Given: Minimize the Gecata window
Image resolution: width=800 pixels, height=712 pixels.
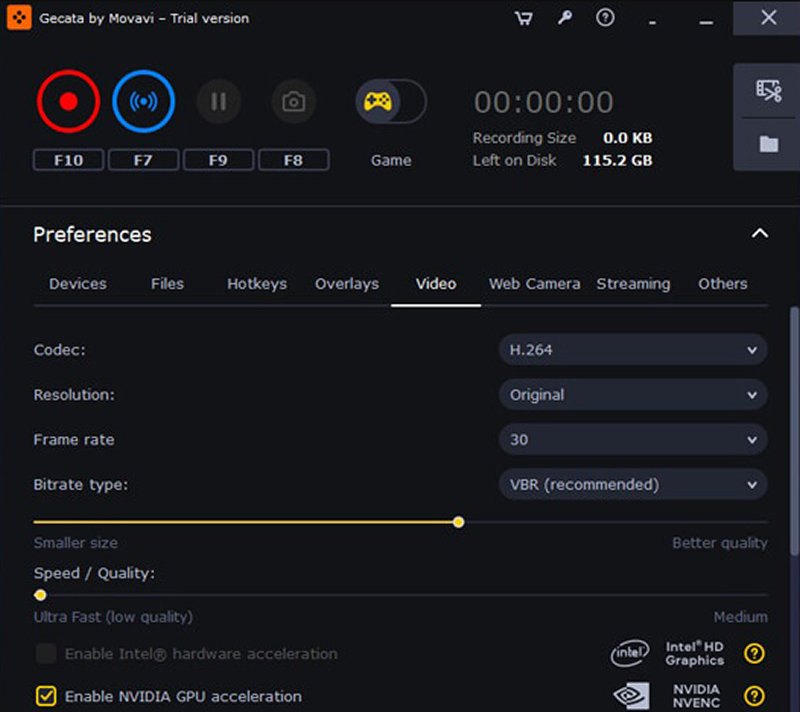Looking at the screenshot, I should (x=706, y=22).
